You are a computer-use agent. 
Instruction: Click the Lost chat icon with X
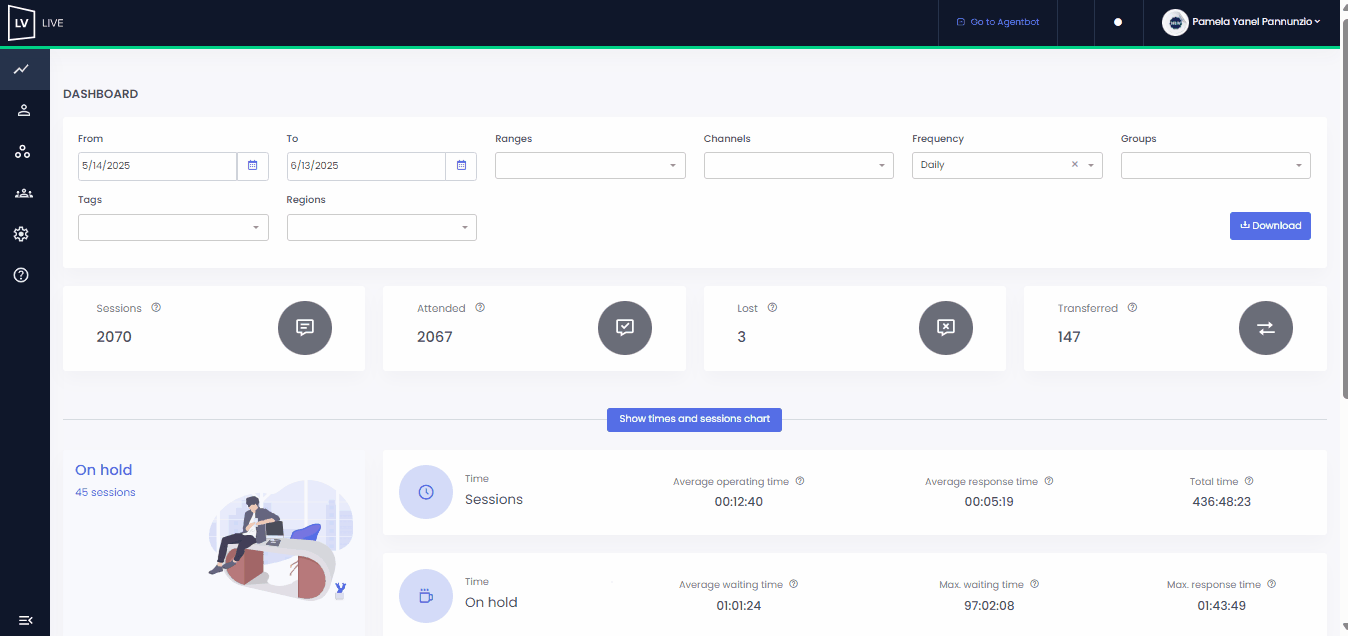(x=946, y=327)
